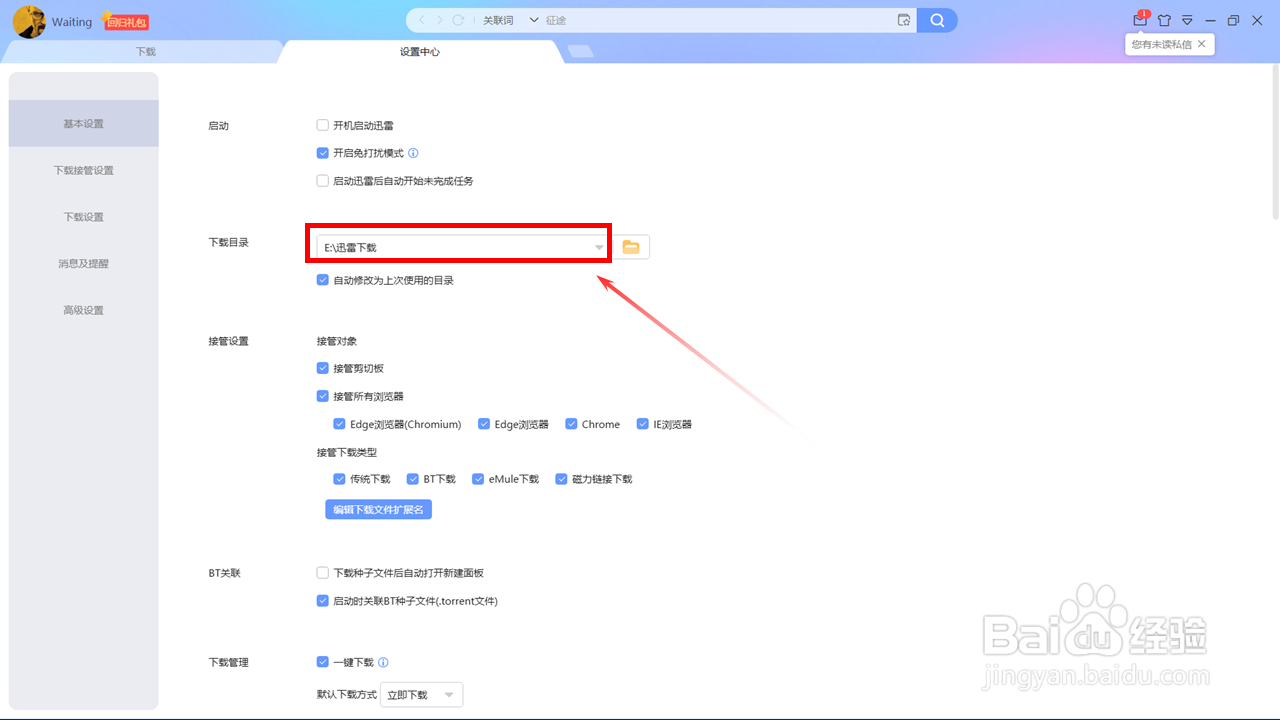Select 下载设置 in the sidebar

point(83,217)
